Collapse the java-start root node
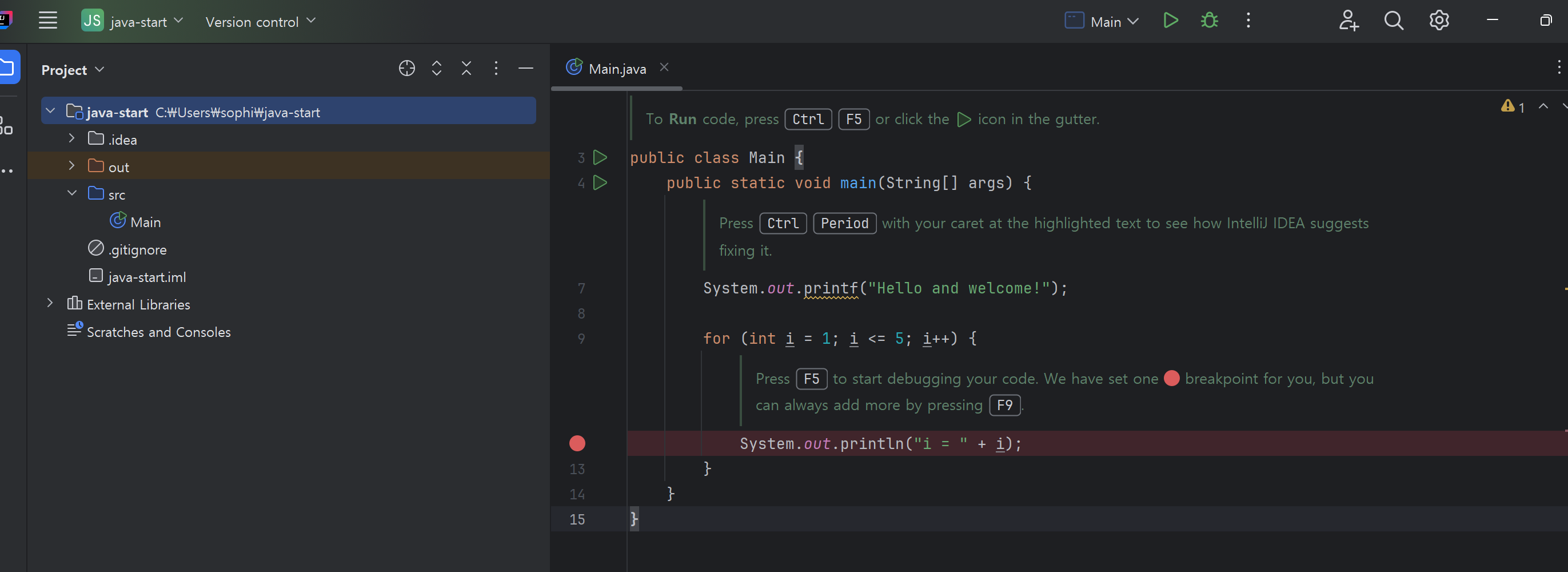The width and height of the screenshot is (1568, 572). point(50,112)
